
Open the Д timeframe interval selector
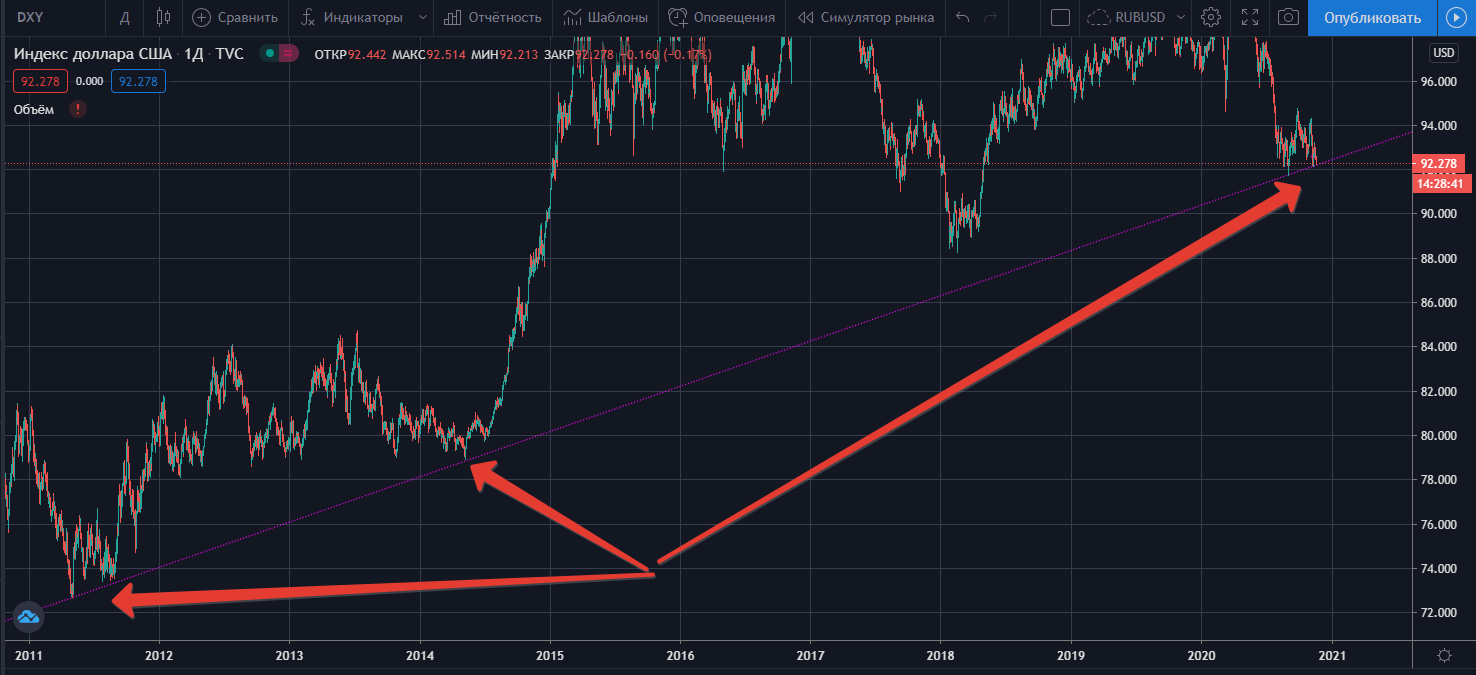click(x=124, y=17)
